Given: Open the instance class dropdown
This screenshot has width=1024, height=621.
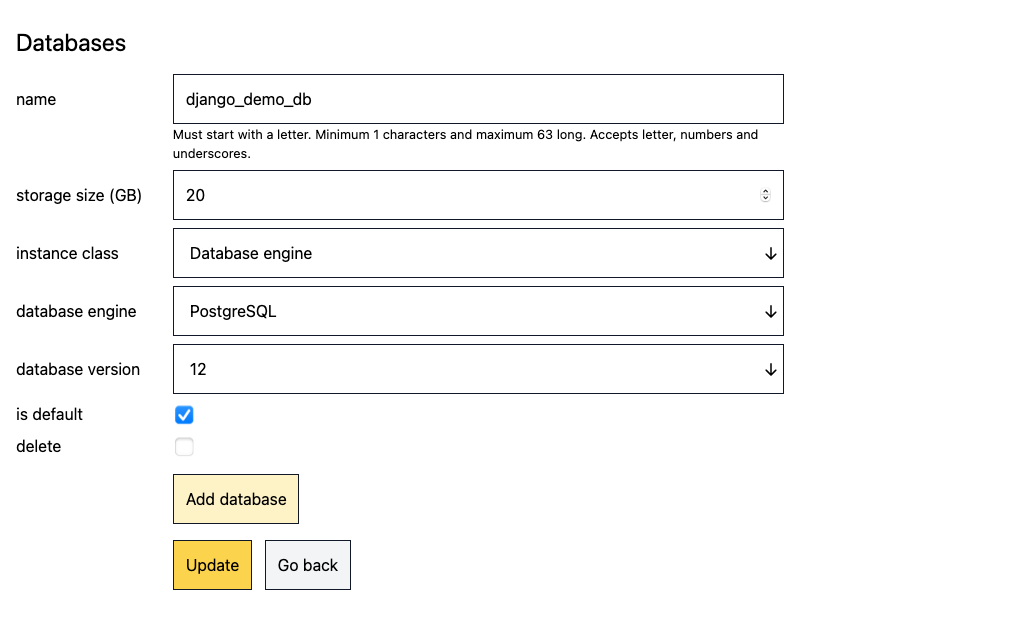Looking at the screenshot, I should tap(478, 253).
